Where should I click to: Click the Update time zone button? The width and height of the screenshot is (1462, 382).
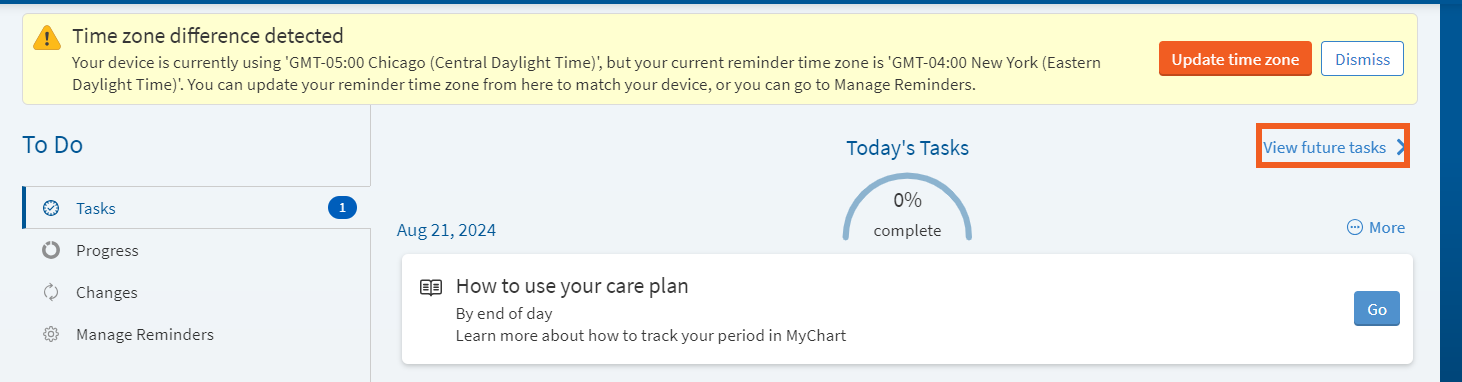1235,59
